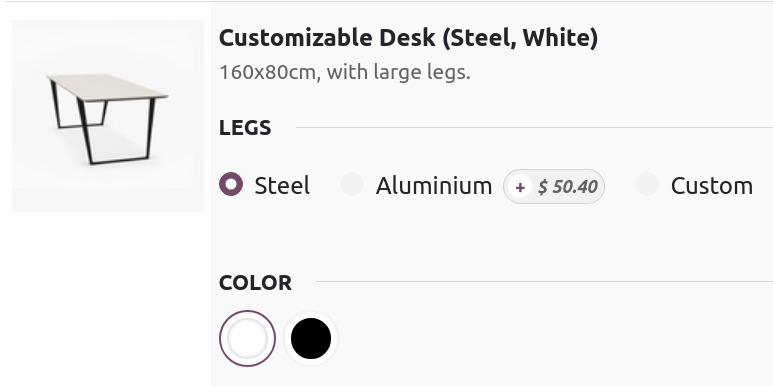Image resolution: width=773 pixels, height=386 pixels.
Task: Click the Aluminium option label
Action: (x=434, y=186)
